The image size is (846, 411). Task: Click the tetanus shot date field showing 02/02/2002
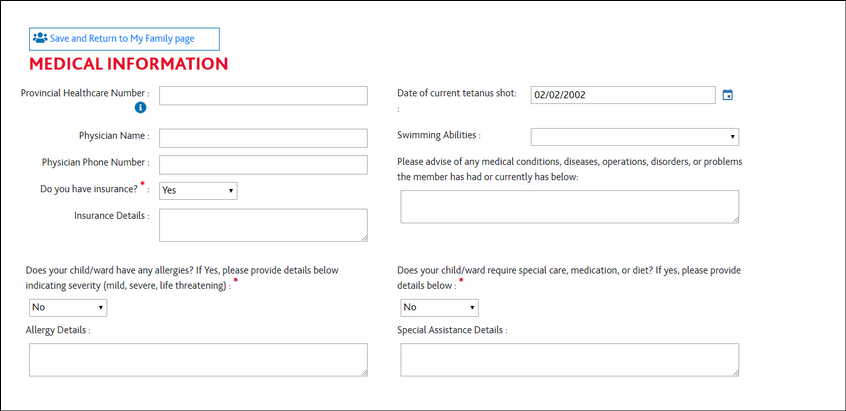click(623, 95)
